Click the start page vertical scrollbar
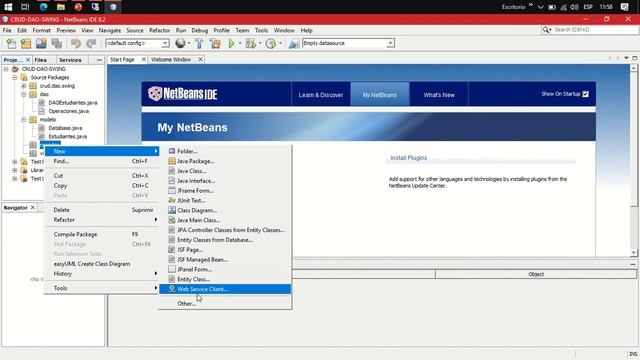This screenshot has width=640, height=360. tap(633, 160)
